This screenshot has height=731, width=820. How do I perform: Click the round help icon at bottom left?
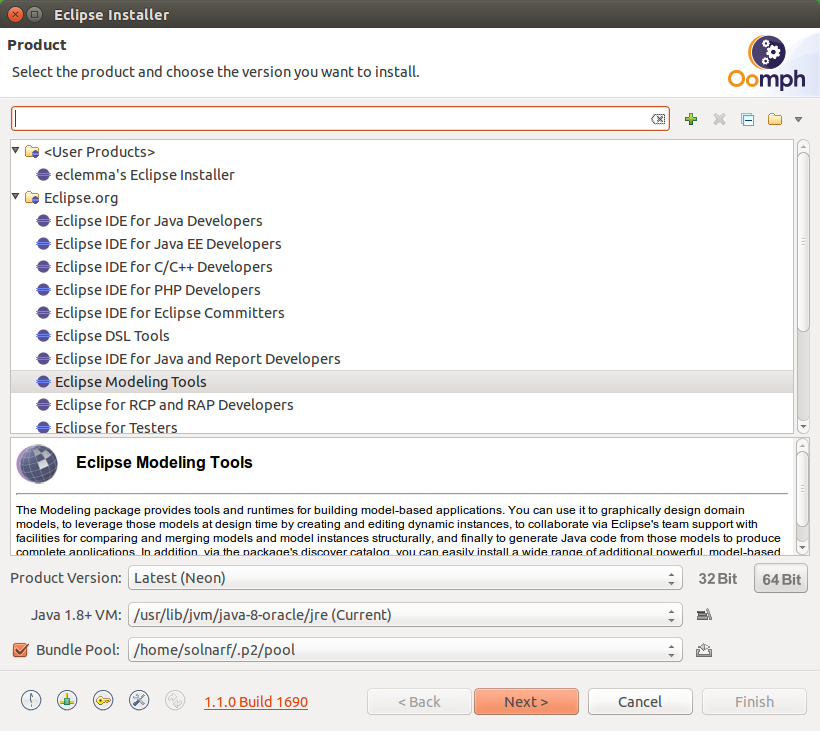click(31, 701)
